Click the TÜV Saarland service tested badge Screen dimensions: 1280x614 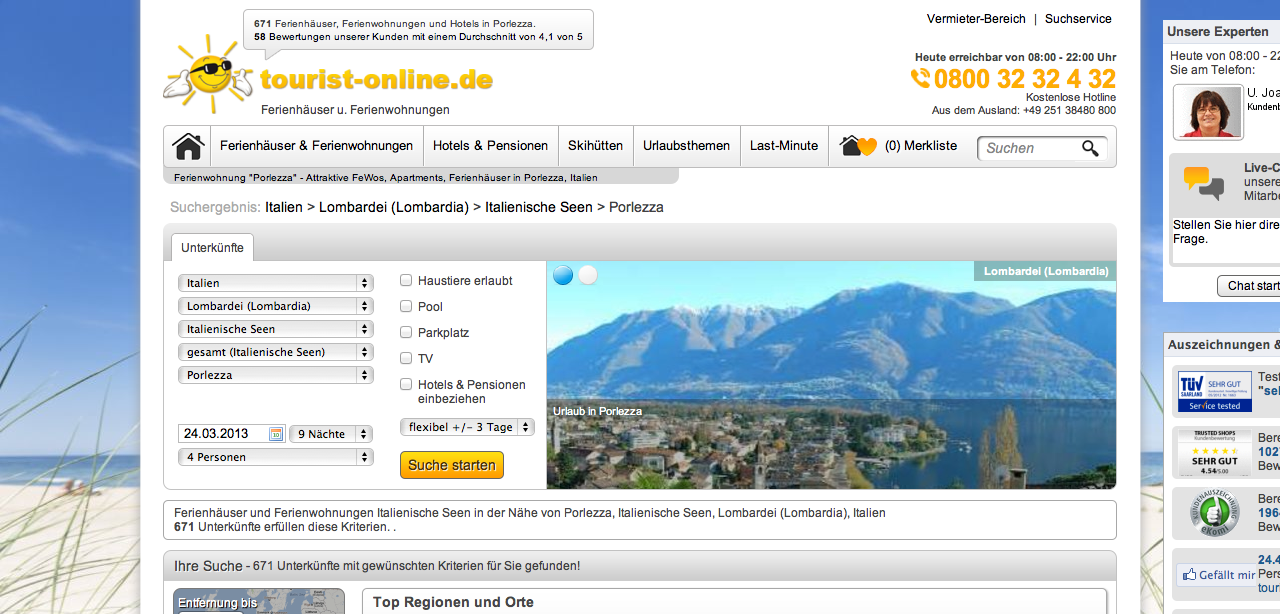tap(1214, 391)
